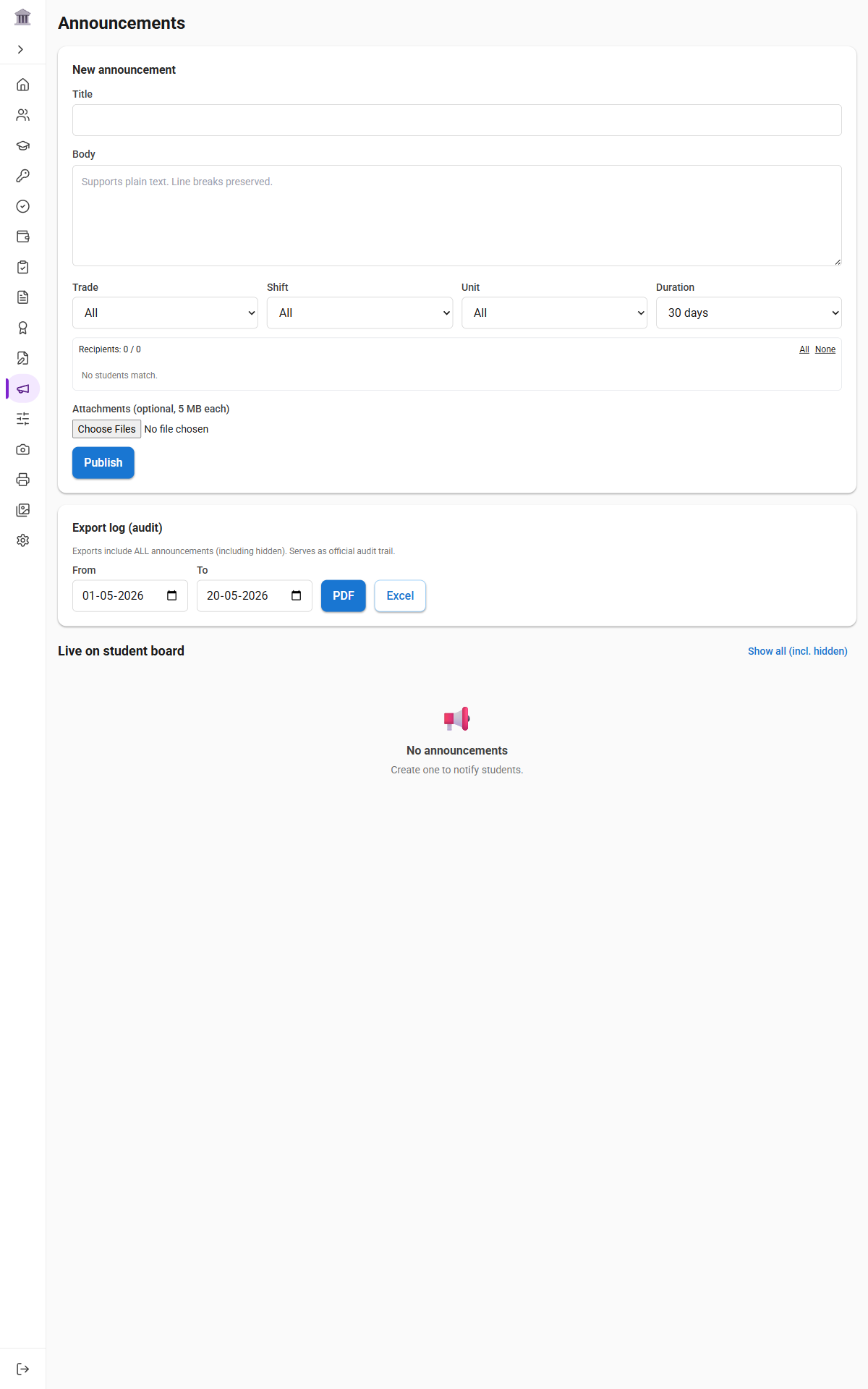
Task: Click the 'Announcements' page heading
Action: [122, 23]
